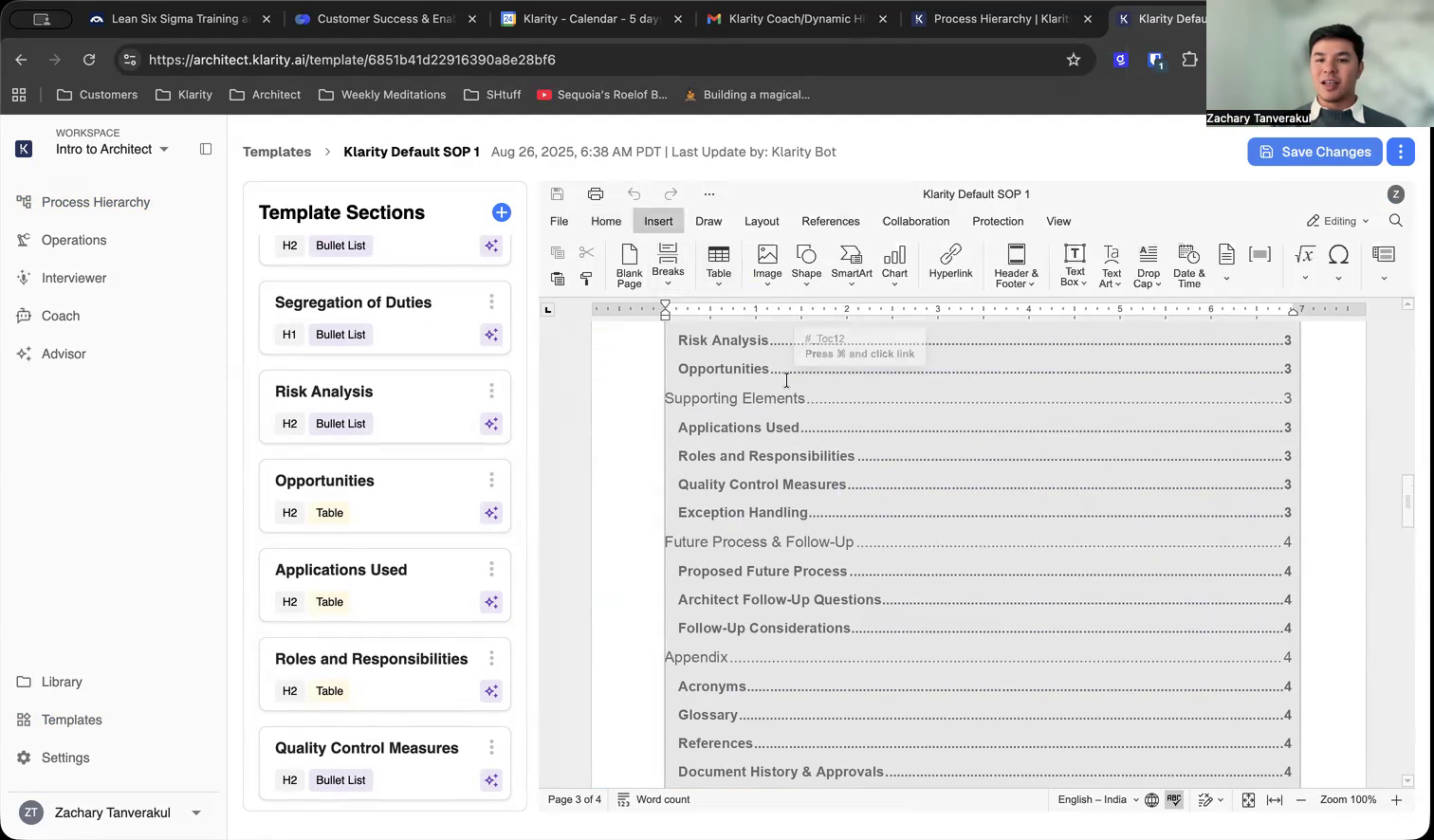The height and width of the screenshot is (840, 1434).
Task: Click the Print icon in editor
Action: [x=596, y=194]
